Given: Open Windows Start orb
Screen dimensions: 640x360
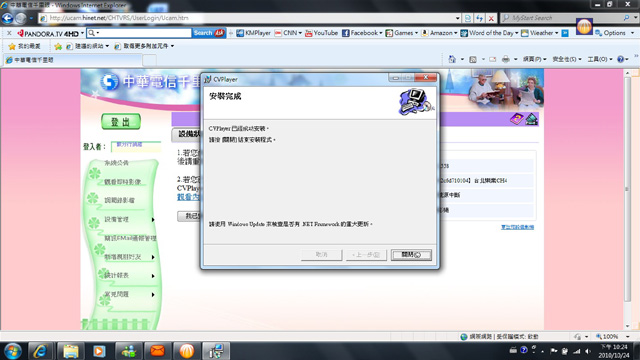Looking at the screenshot, I should (x=13, y=351).
